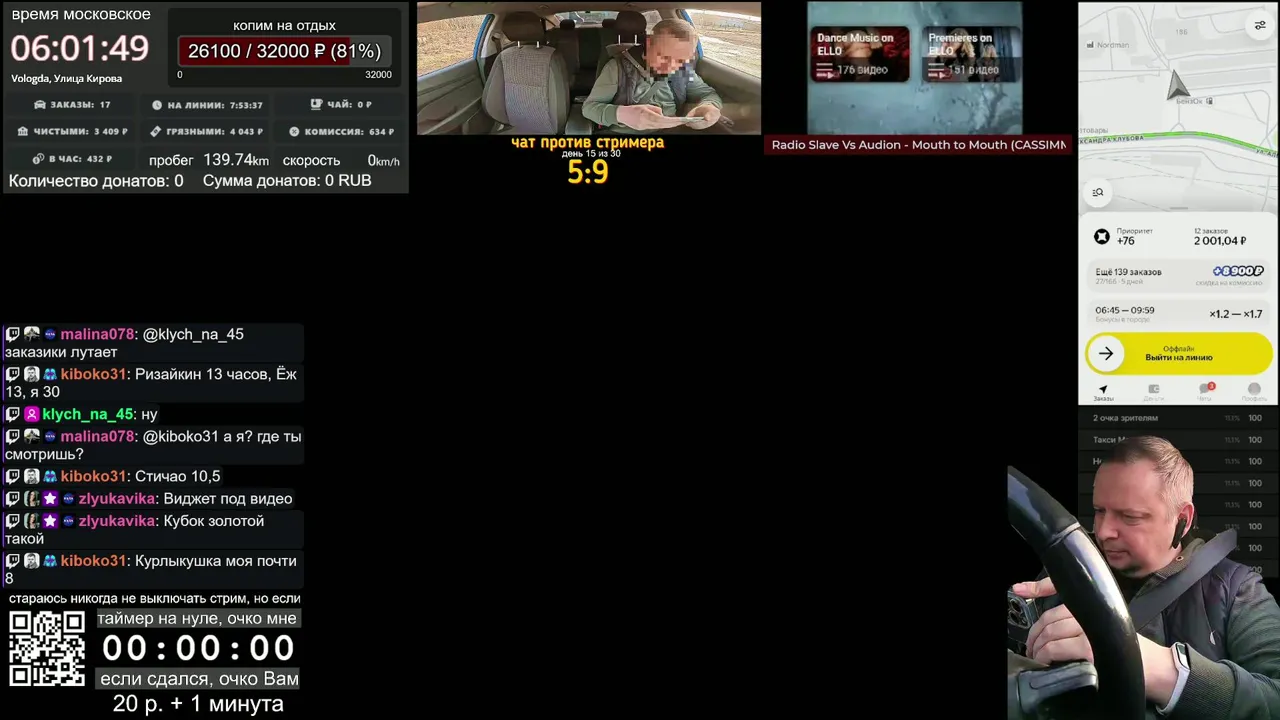The image size is (1280, 720).
Task: Click the БензОк fuel station marker
Action: point(1194,101)
